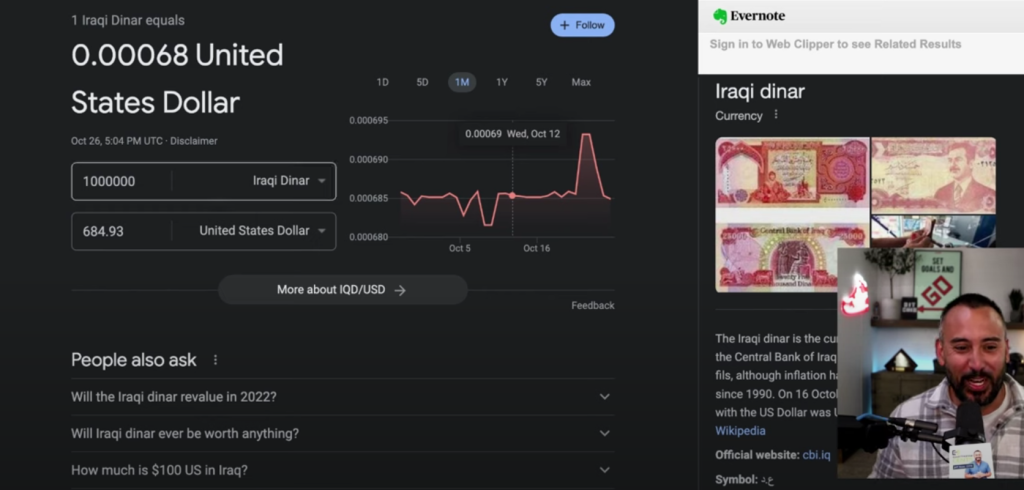
Task: Expand 'How much is $100 US in Iraq?'
Action: pos(343,470)
